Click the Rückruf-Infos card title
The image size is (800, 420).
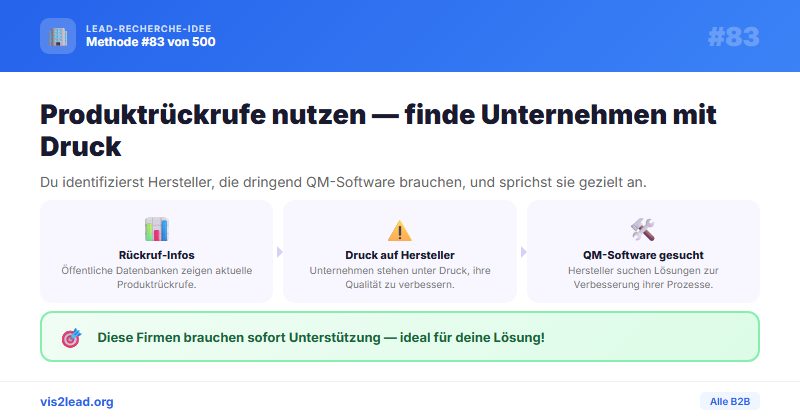tap(157, 255)
